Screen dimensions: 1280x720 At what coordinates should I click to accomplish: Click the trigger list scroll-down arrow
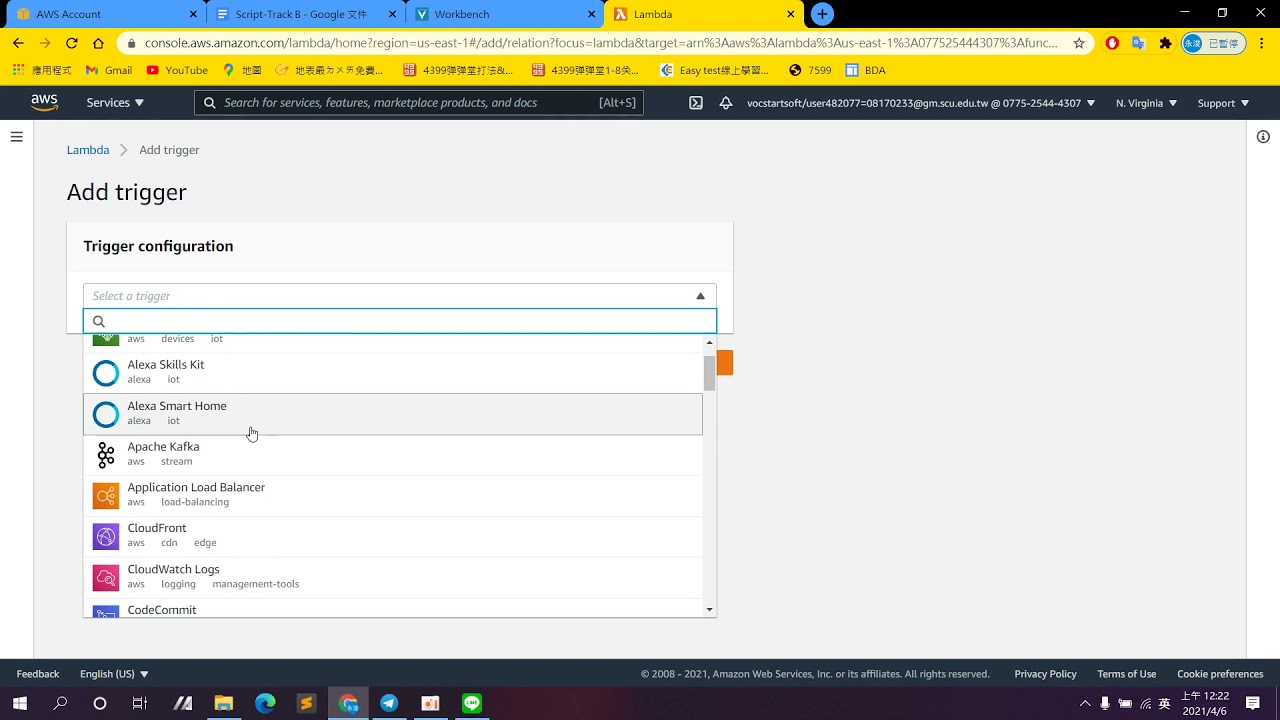709,609
